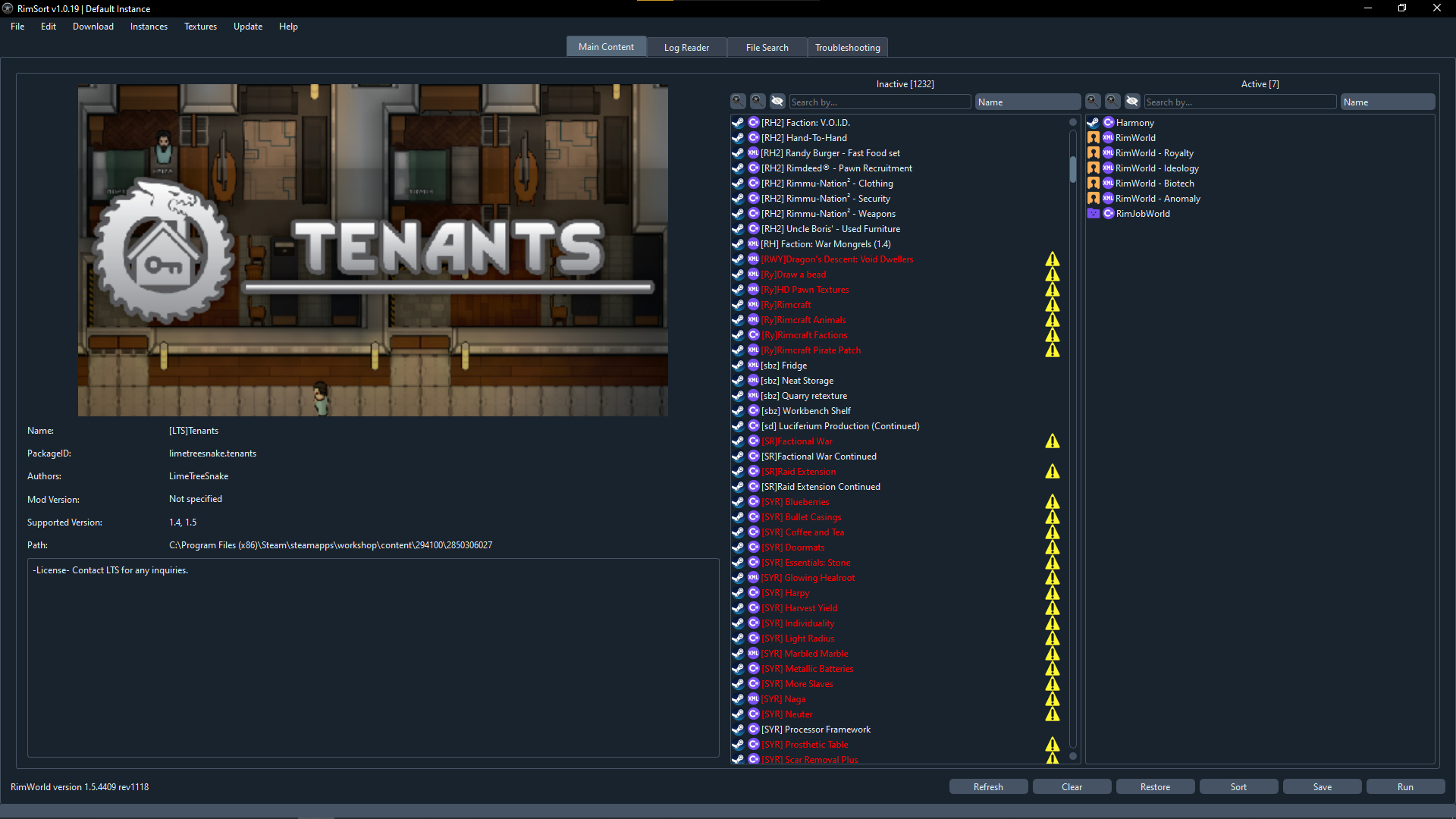Select the RimWorld core mod in Active list

(x=1260, y=137)
